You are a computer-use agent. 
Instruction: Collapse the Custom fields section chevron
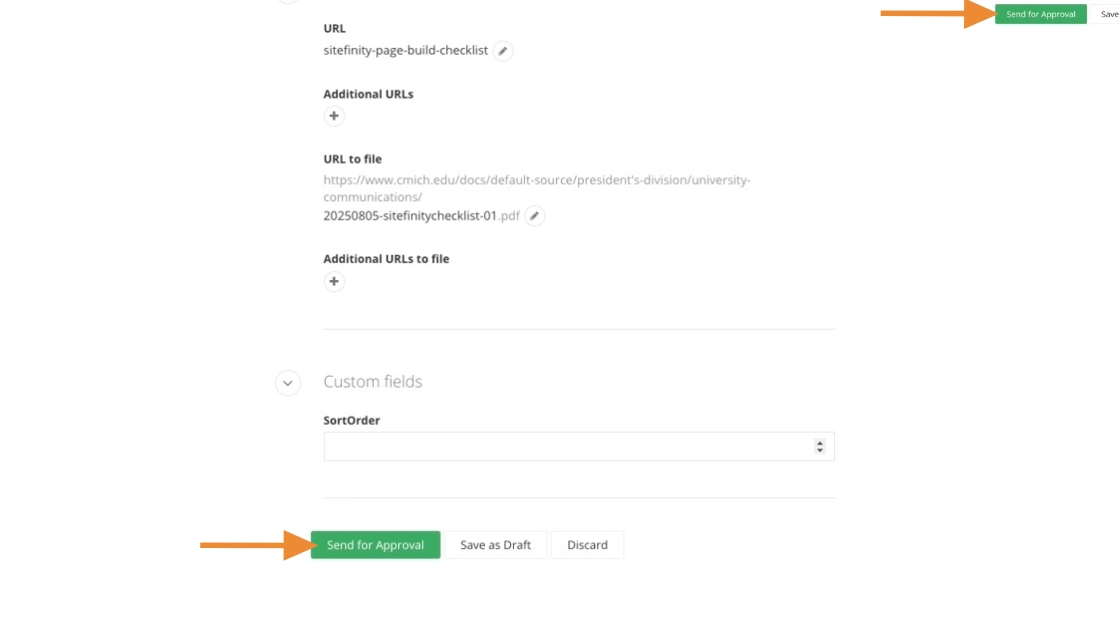click(288, 382)
